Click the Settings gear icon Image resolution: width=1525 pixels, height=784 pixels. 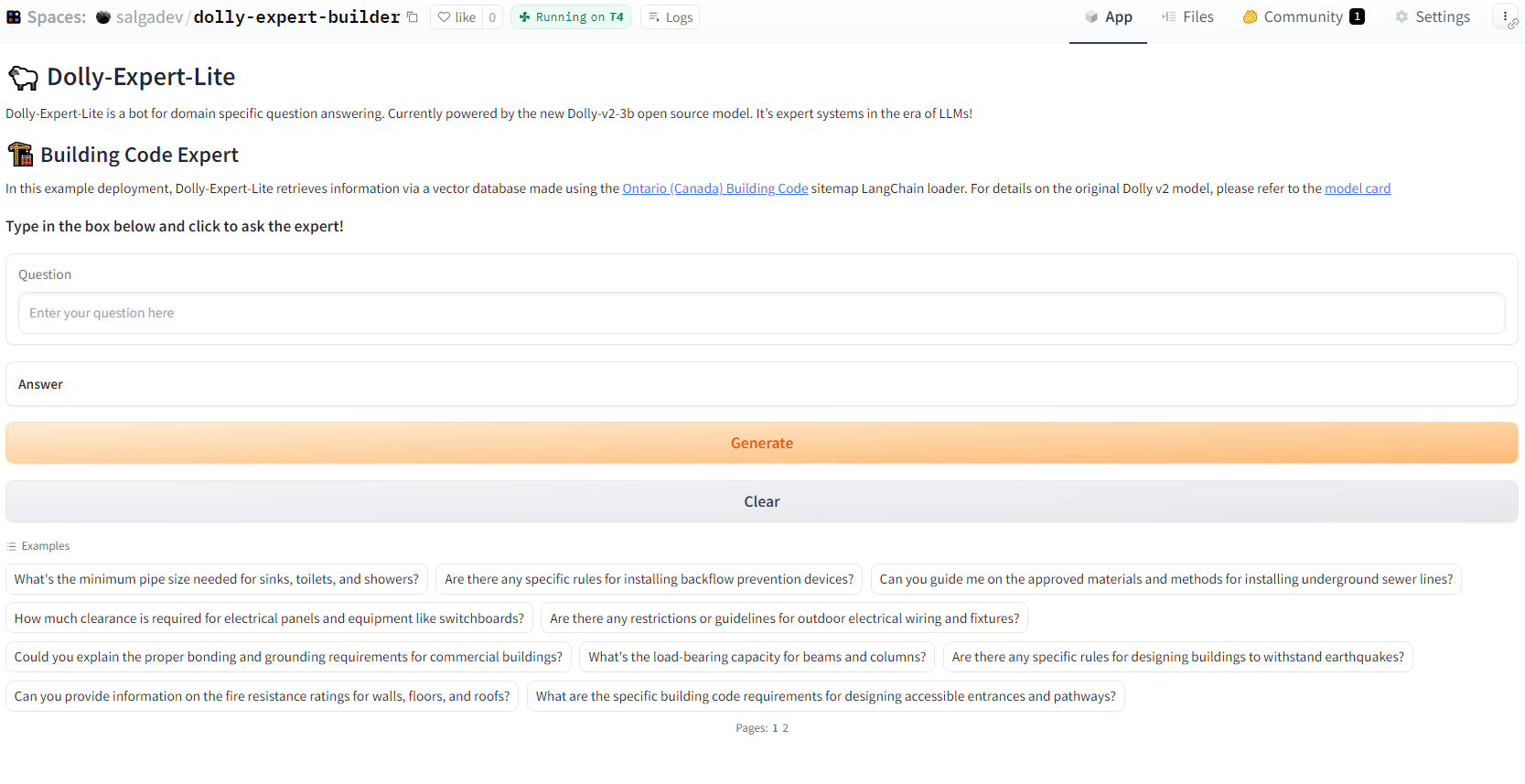1401,16
